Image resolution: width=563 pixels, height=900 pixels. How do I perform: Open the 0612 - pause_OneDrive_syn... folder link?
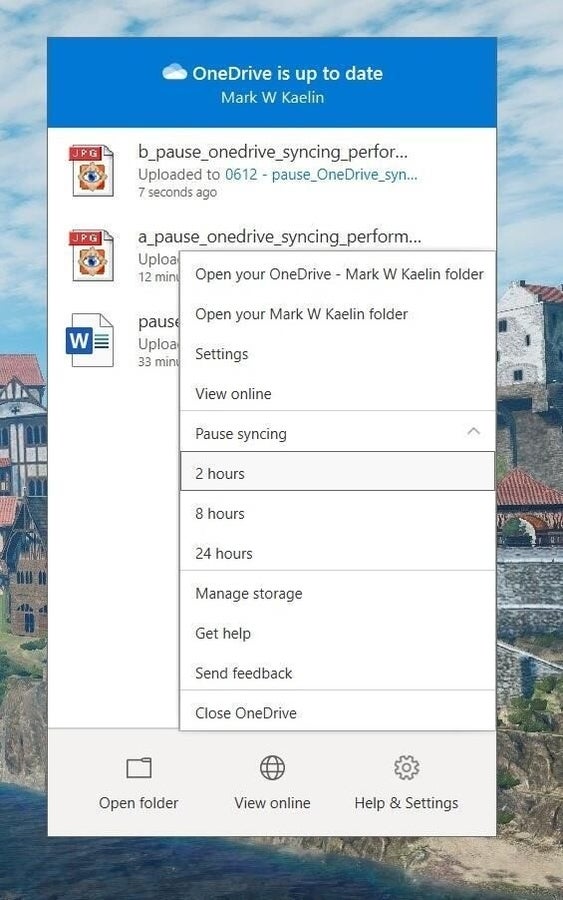[321, 174]
